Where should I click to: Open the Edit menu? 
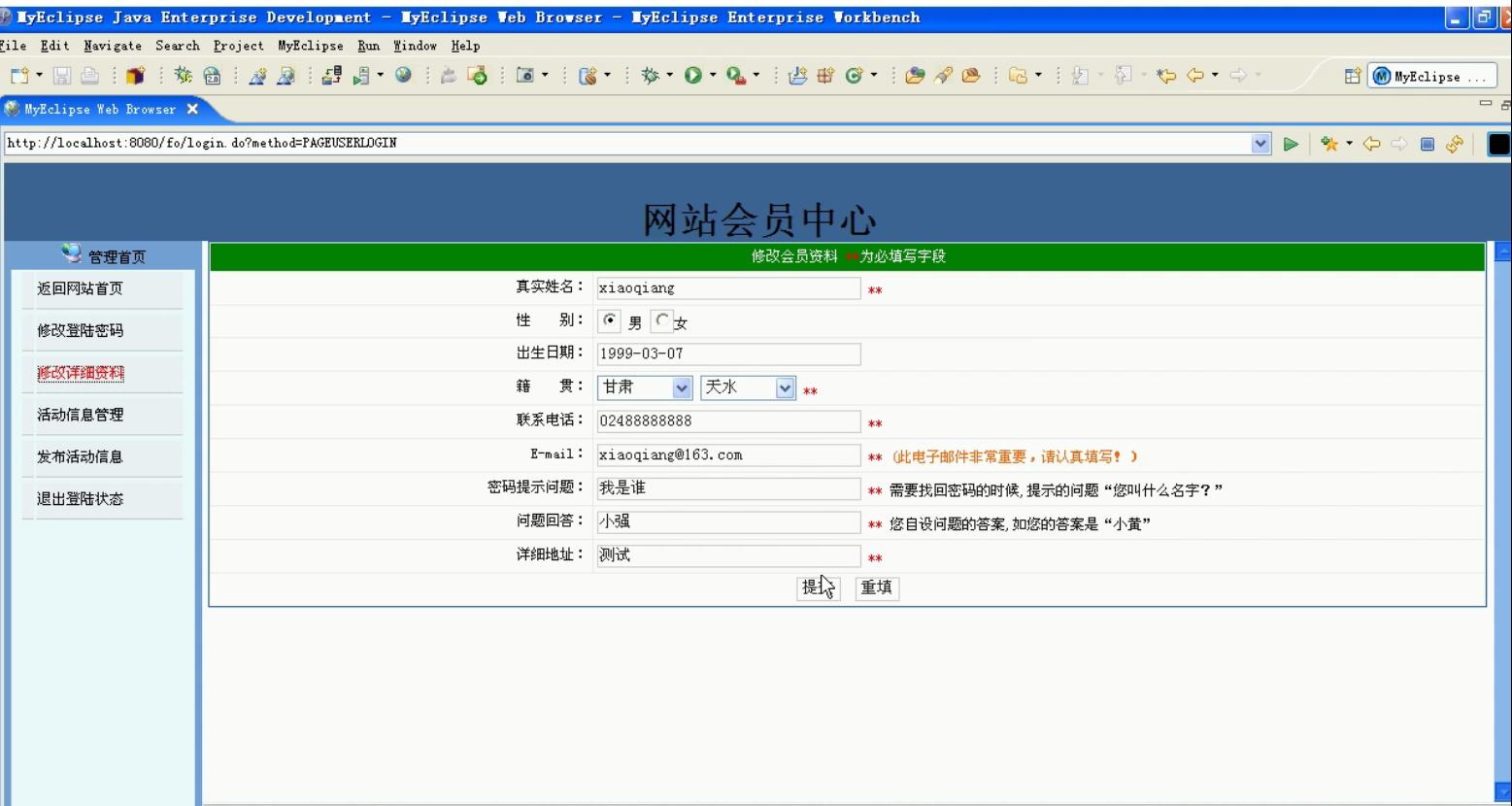(x=54, y=46)
